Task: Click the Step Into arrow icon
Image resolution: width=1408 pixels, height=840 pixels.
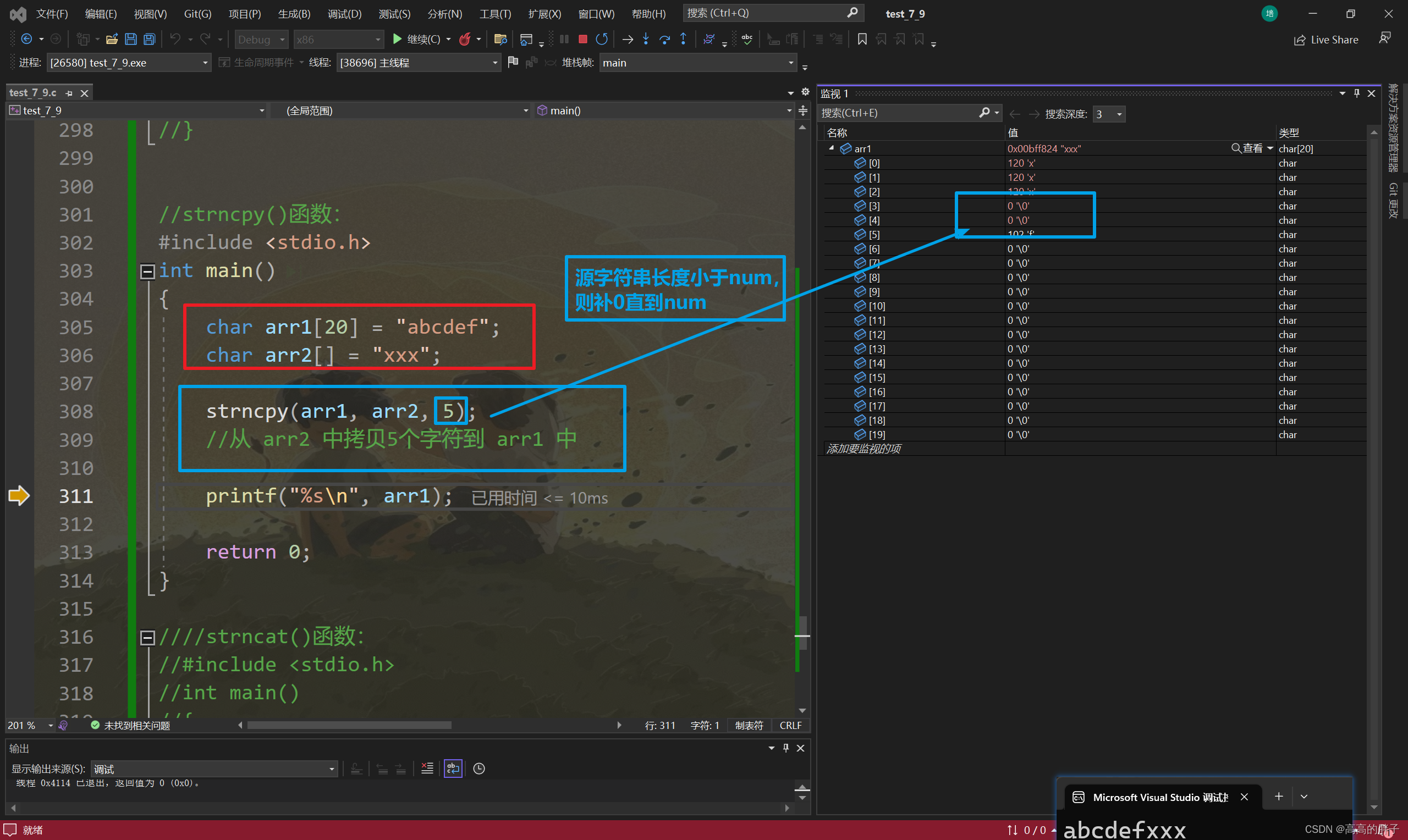Action: tap(646, 39)
